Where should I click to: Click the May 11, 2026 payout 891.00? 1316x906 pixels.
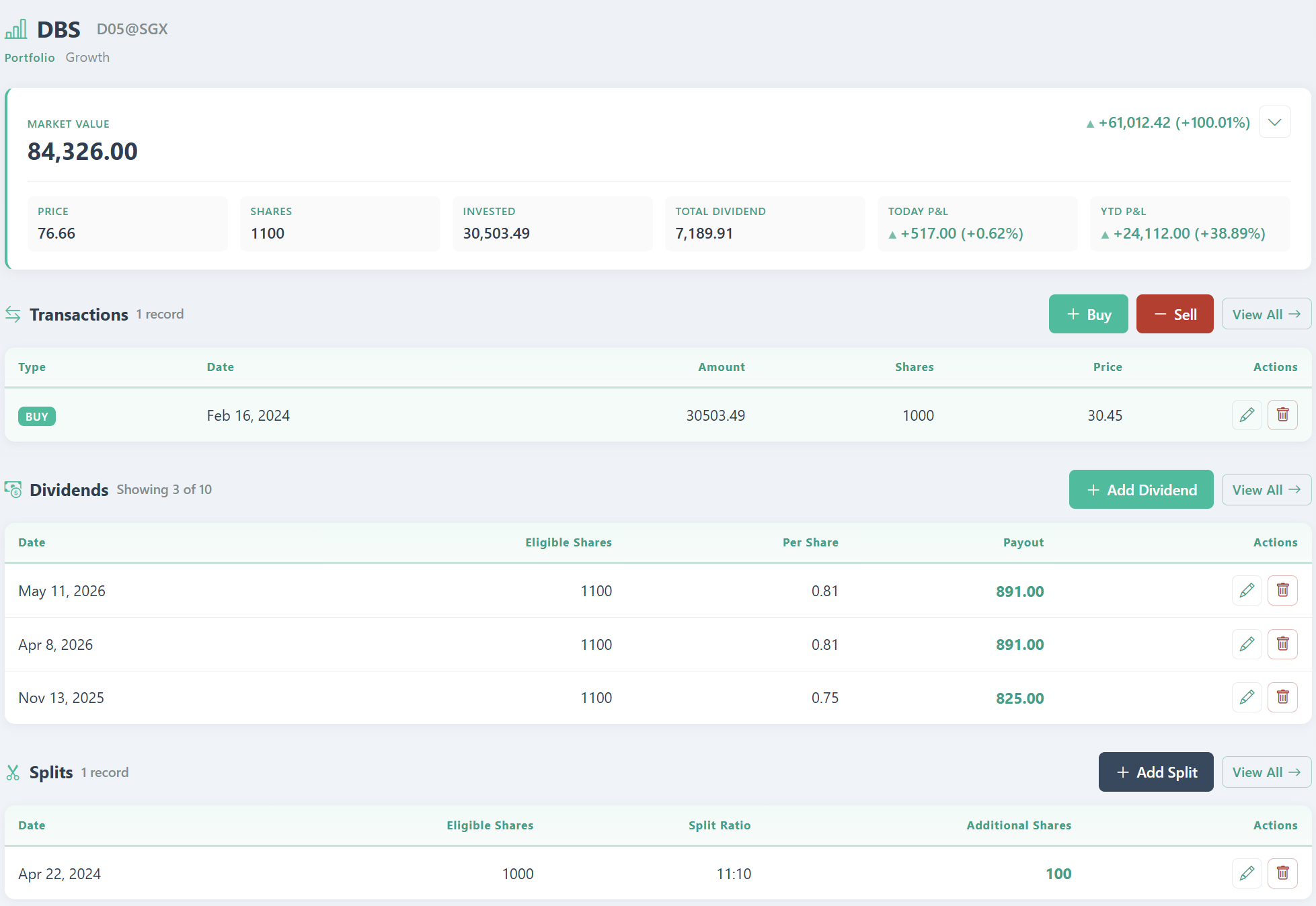(x=1020, y=591)
